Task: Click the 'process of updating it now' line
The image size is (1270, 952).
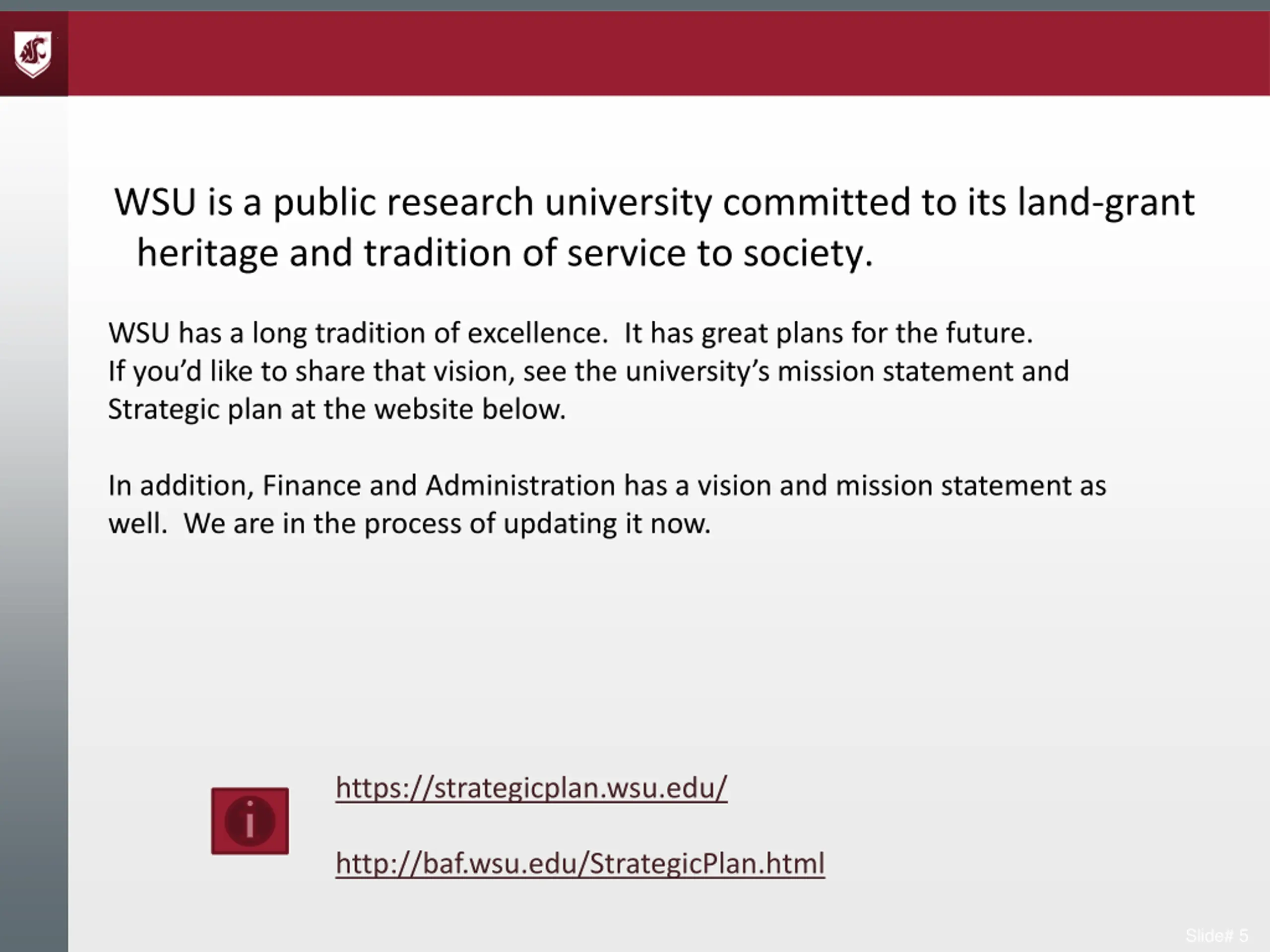Action: click(x=409, y=524)
